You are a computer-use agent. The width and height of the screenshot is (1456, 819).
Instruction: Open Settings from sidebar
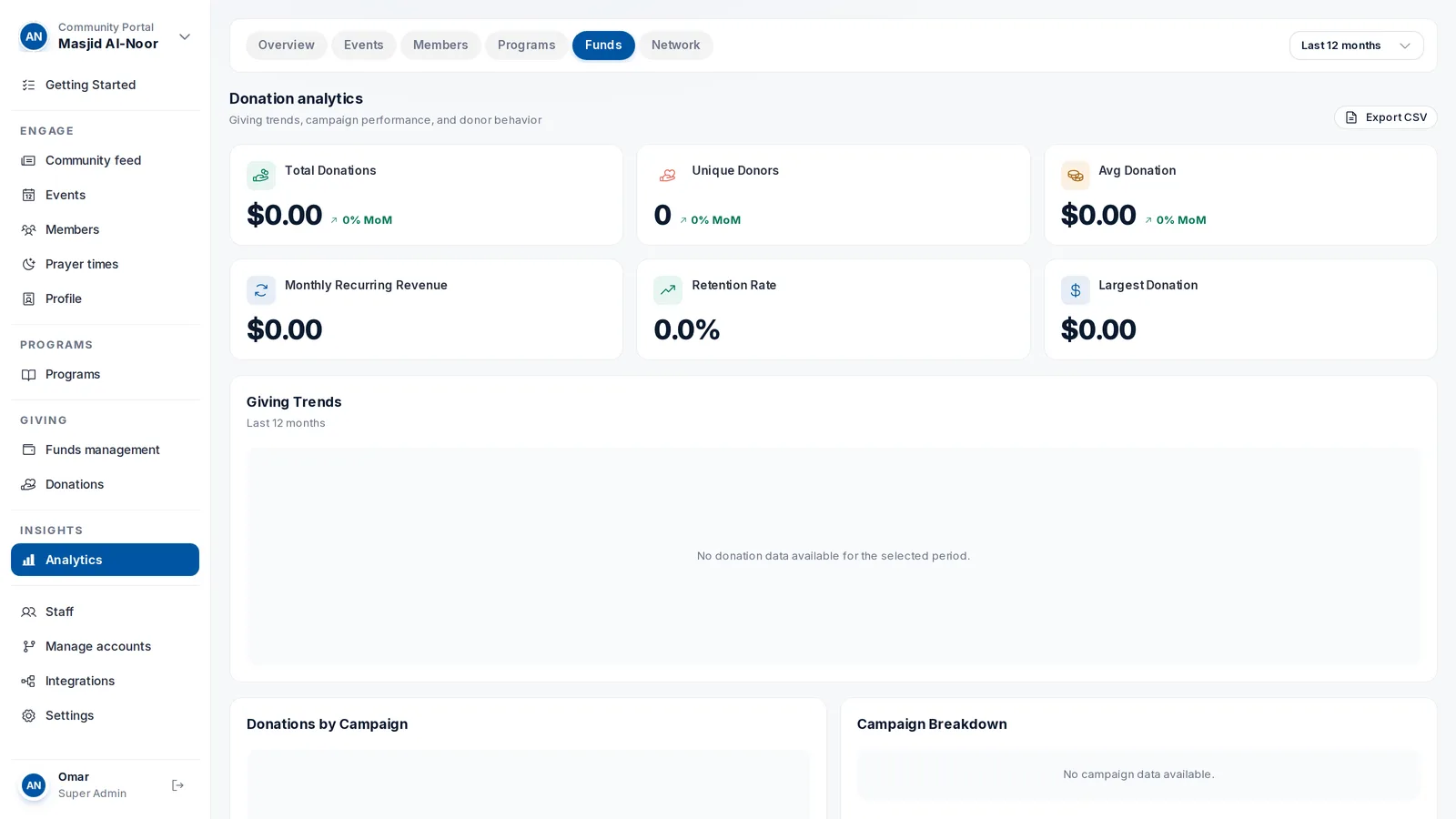click(x=105, y=715)
